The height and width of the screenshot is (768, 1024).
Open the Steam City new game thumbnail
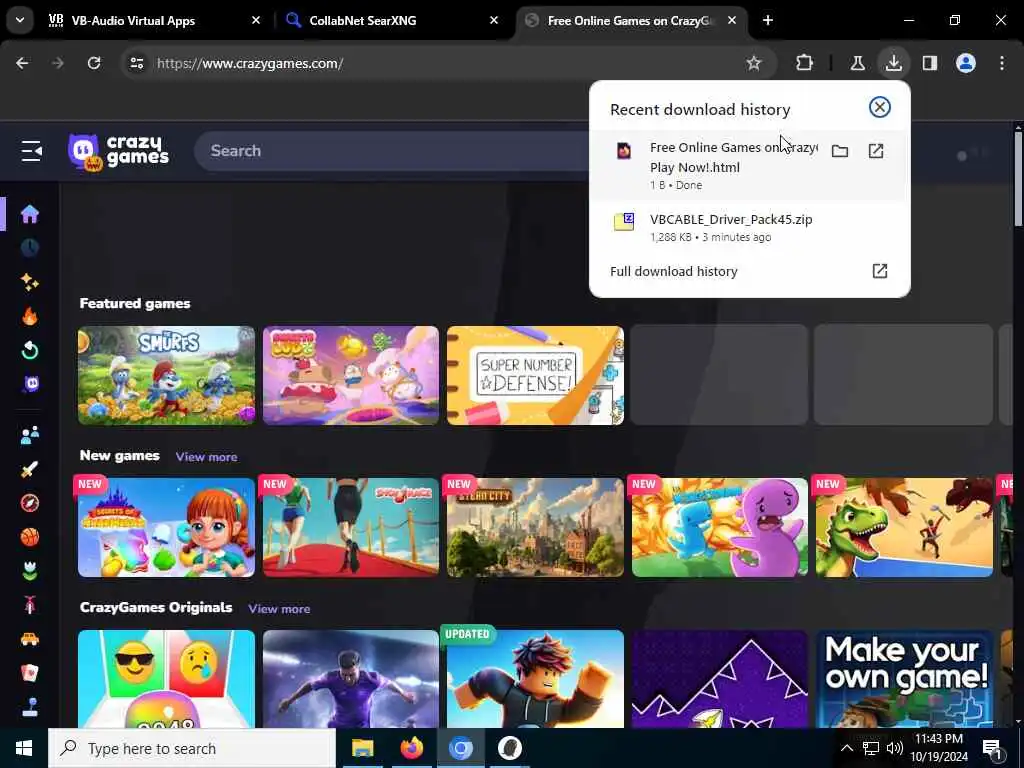[x=536, y=528]
